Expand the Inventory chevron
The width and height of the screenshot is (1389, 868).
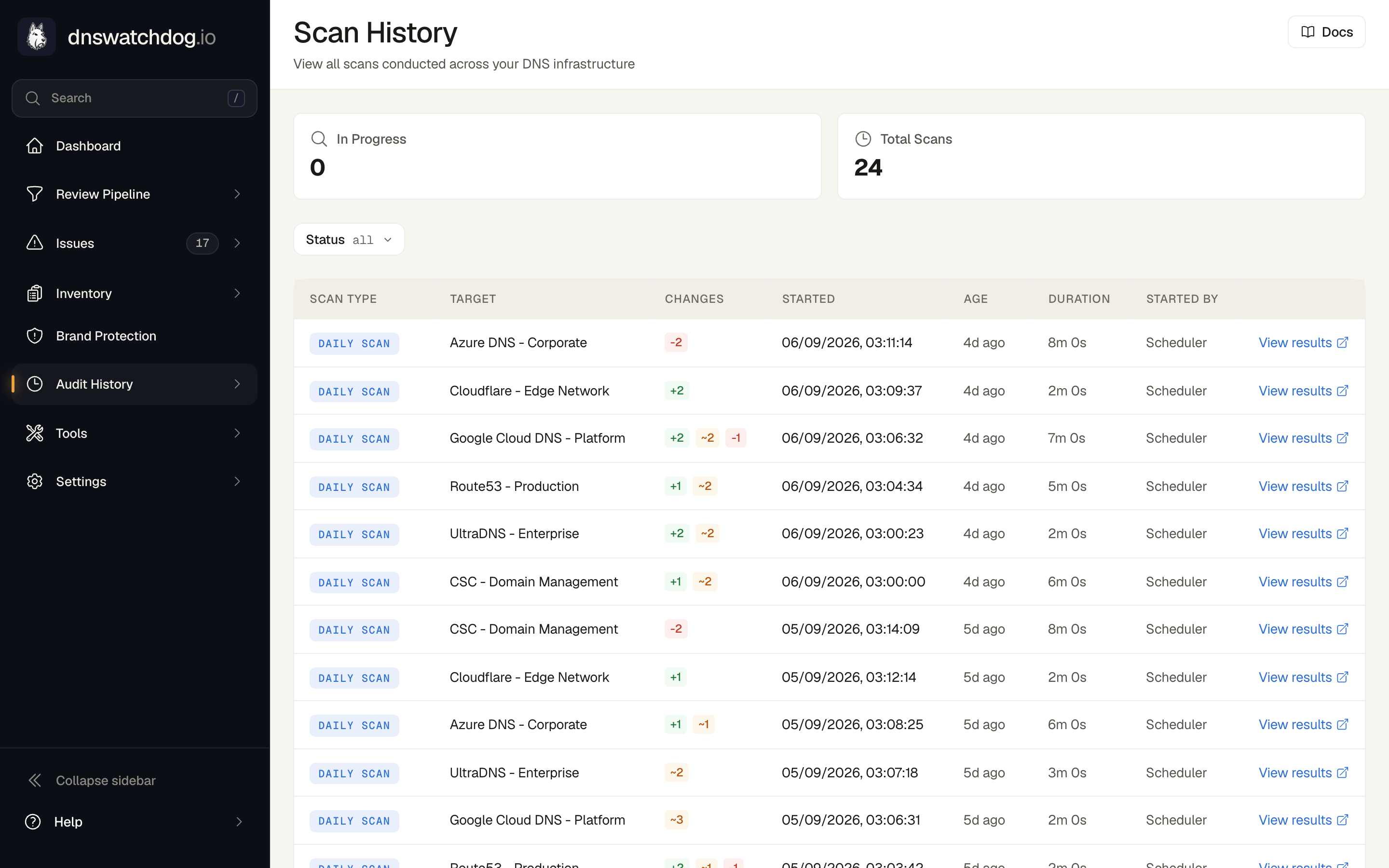237,293
